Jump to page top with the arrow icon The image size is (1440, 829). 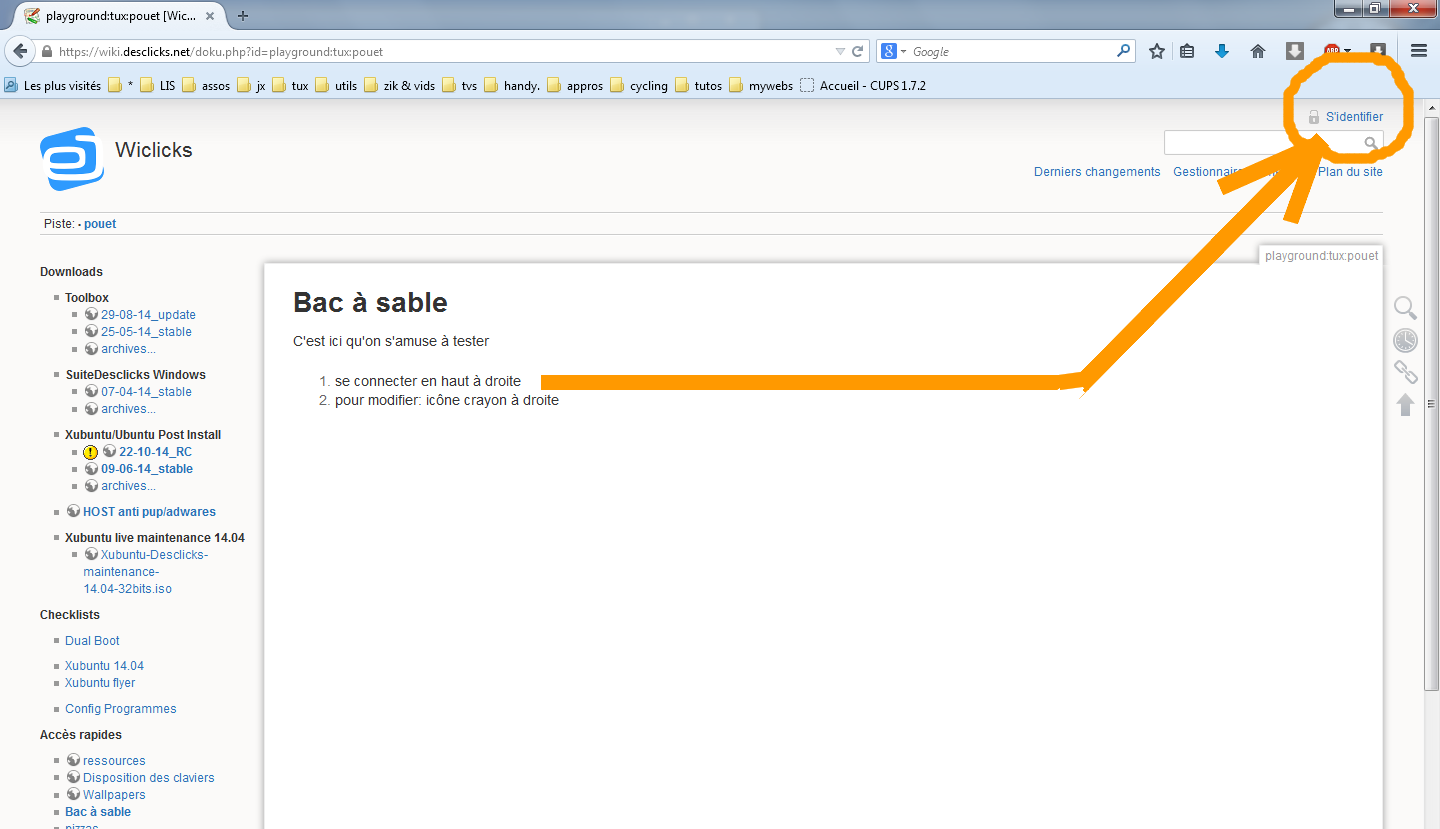(x=1405, y=405)
